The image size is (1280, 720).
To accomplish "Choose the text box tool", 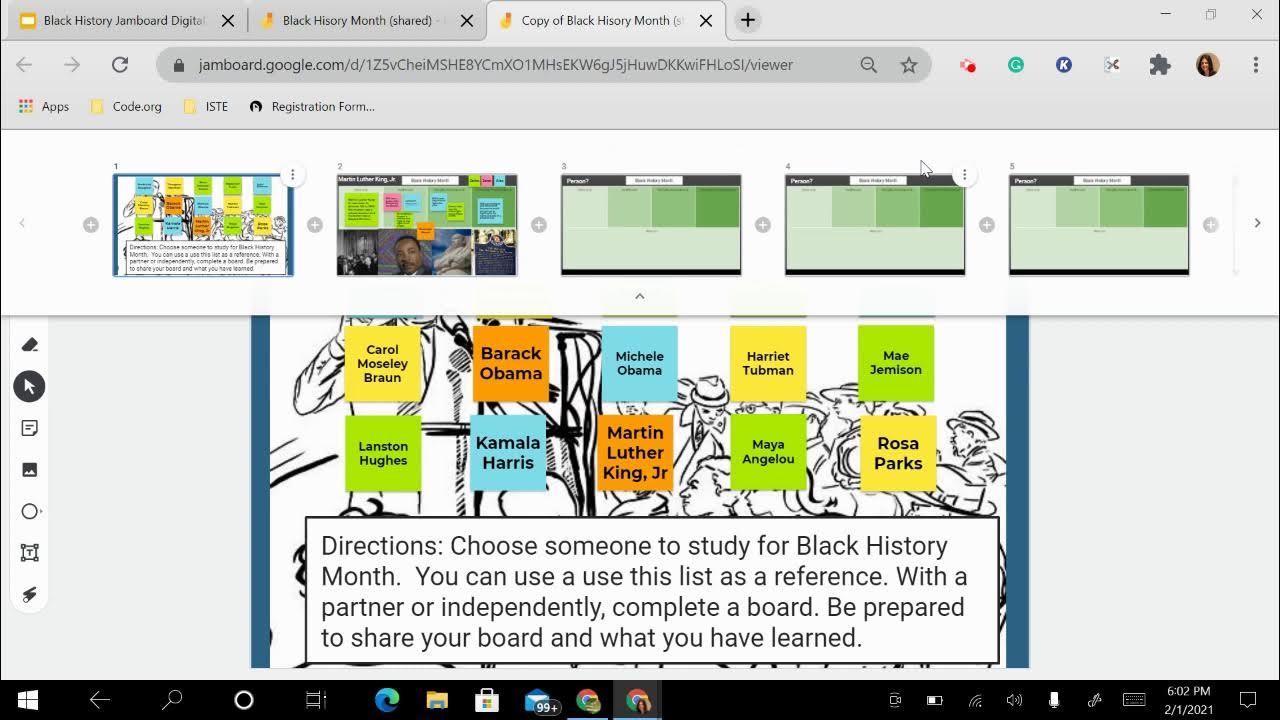I will [29, 553].
